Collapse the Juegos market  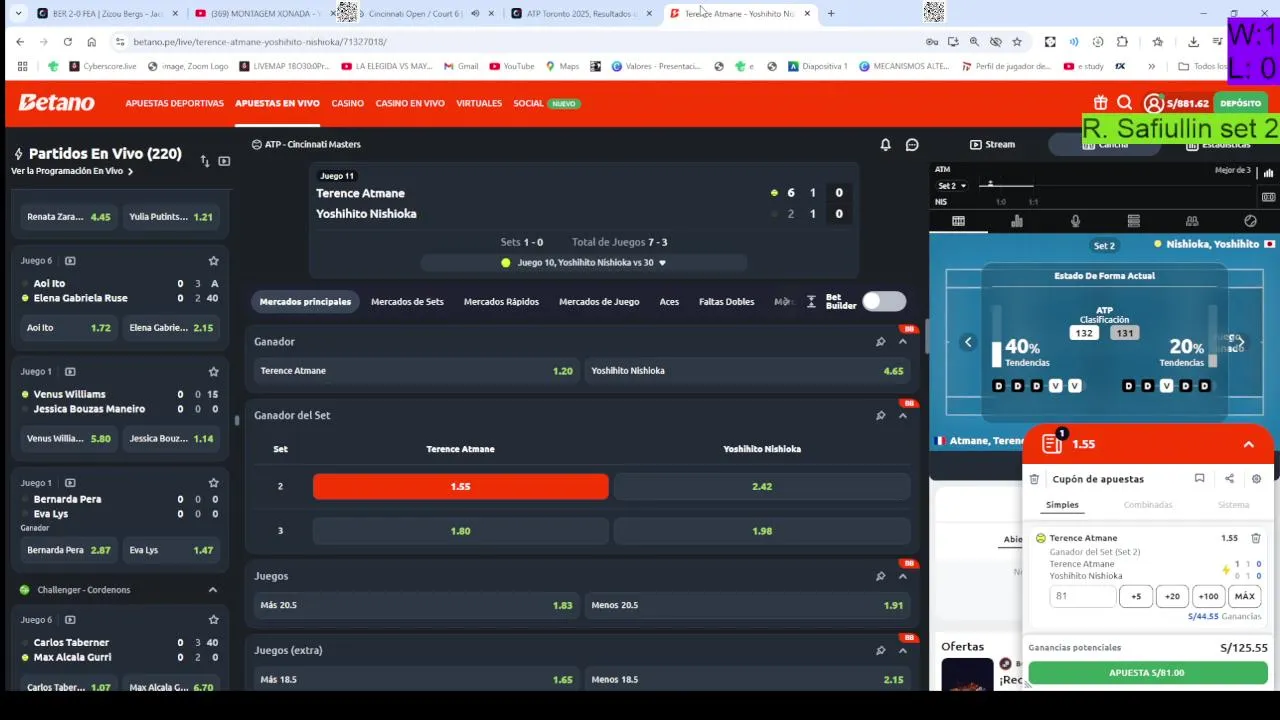(x=903, y=576)
